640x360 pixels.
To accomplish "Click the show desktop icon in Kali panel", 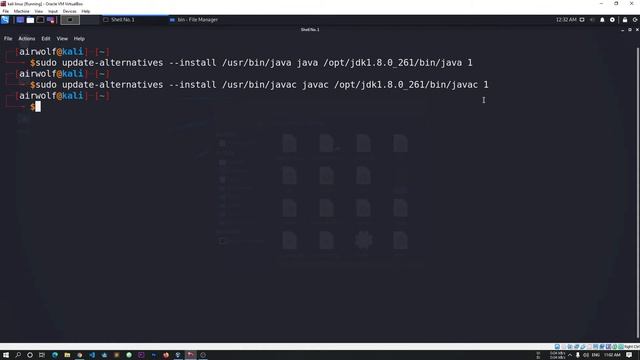I will pyautogui.click(x=20, y=20).
